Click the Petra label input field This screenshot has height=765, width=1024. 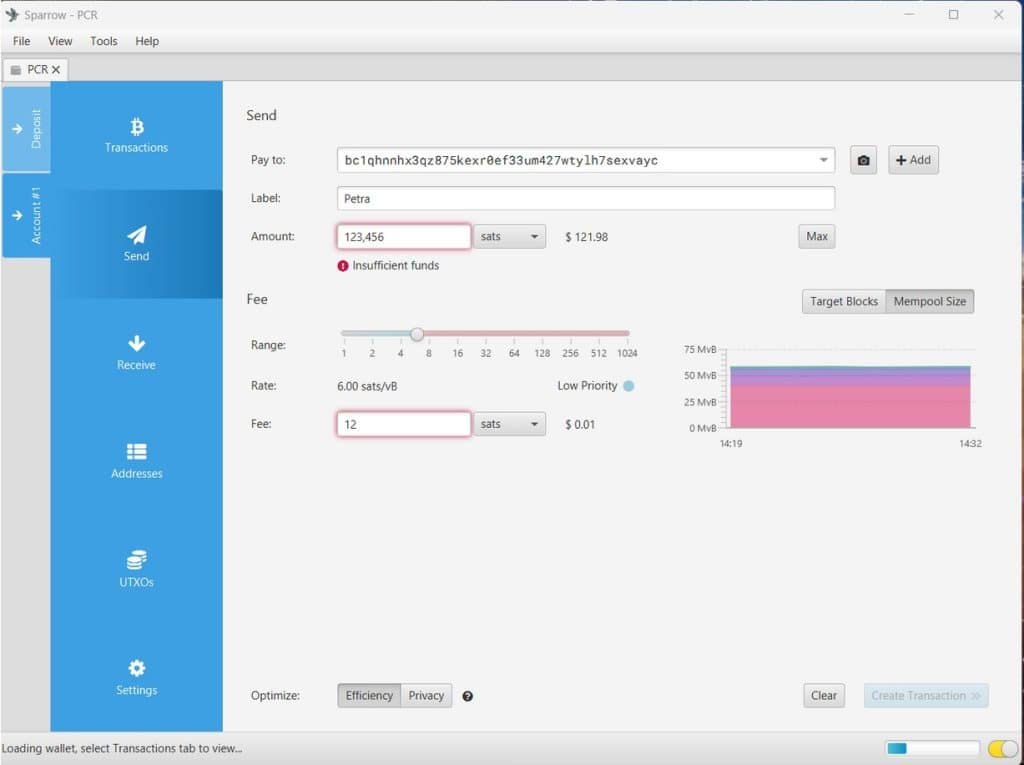585,198
